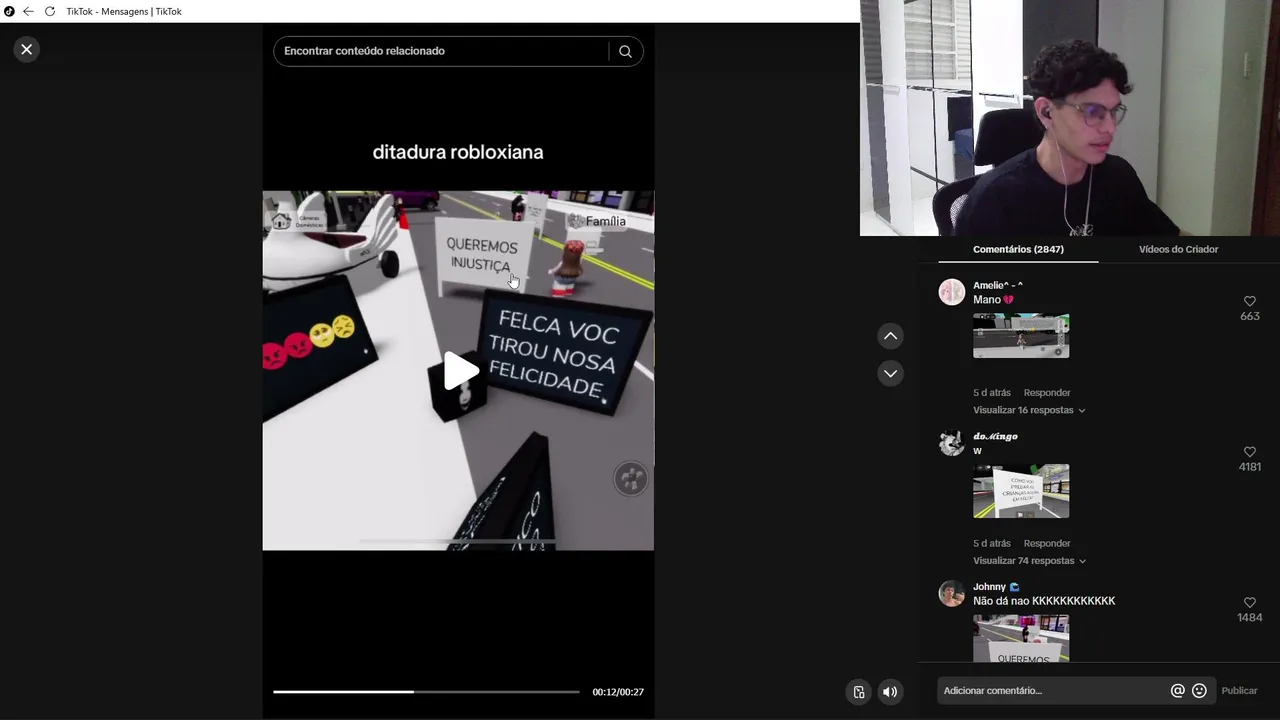Expand 'Visualizar 16 respostas'

1029,410
